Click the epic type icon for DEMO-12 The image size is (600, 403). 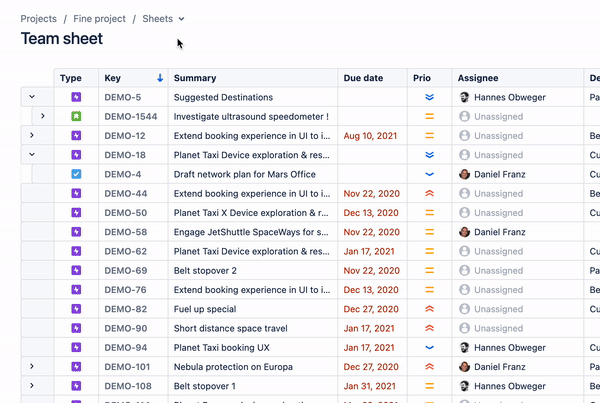[x=76, y=135]
